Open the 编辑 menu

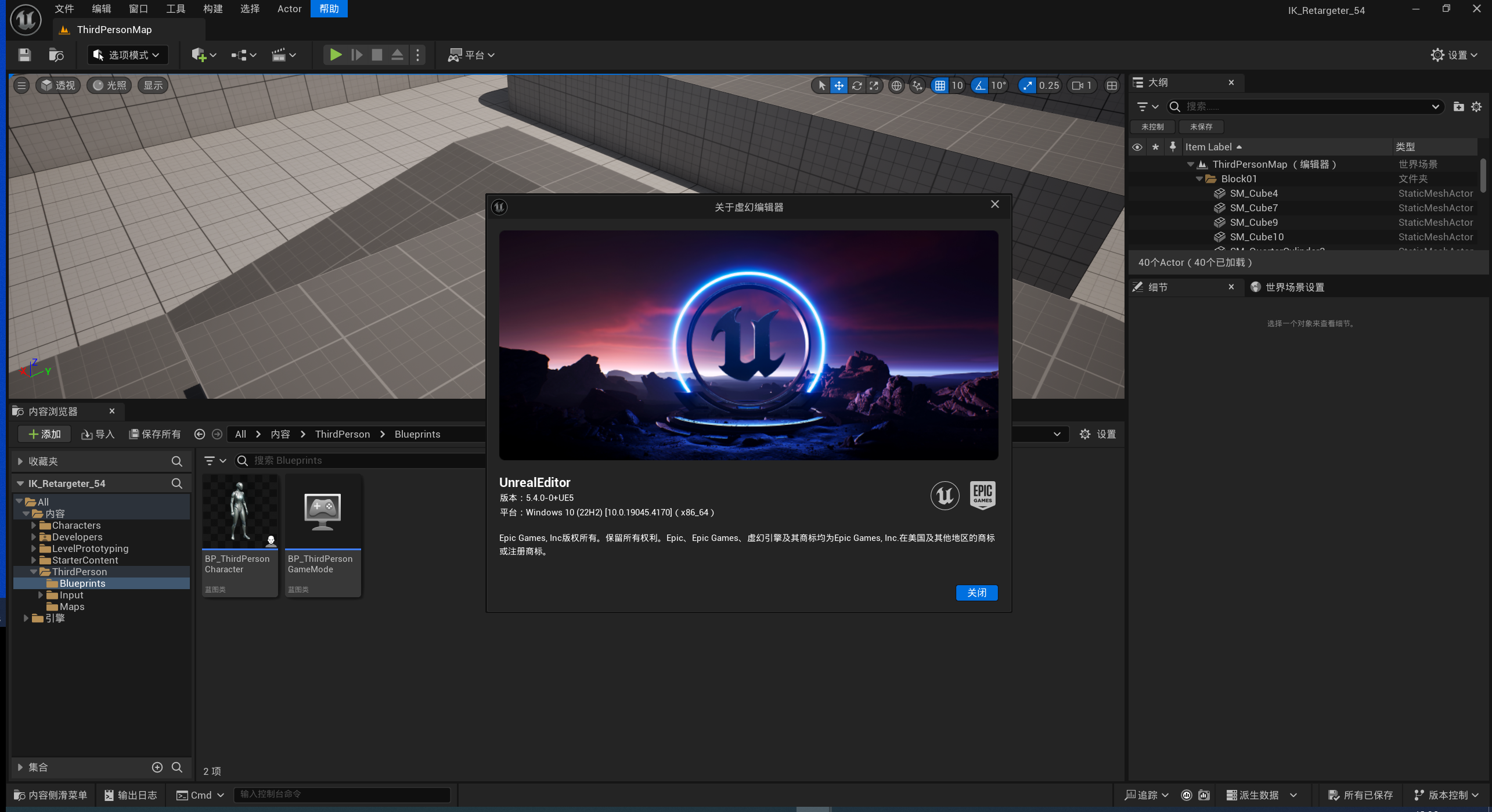(x=101, y=9)
